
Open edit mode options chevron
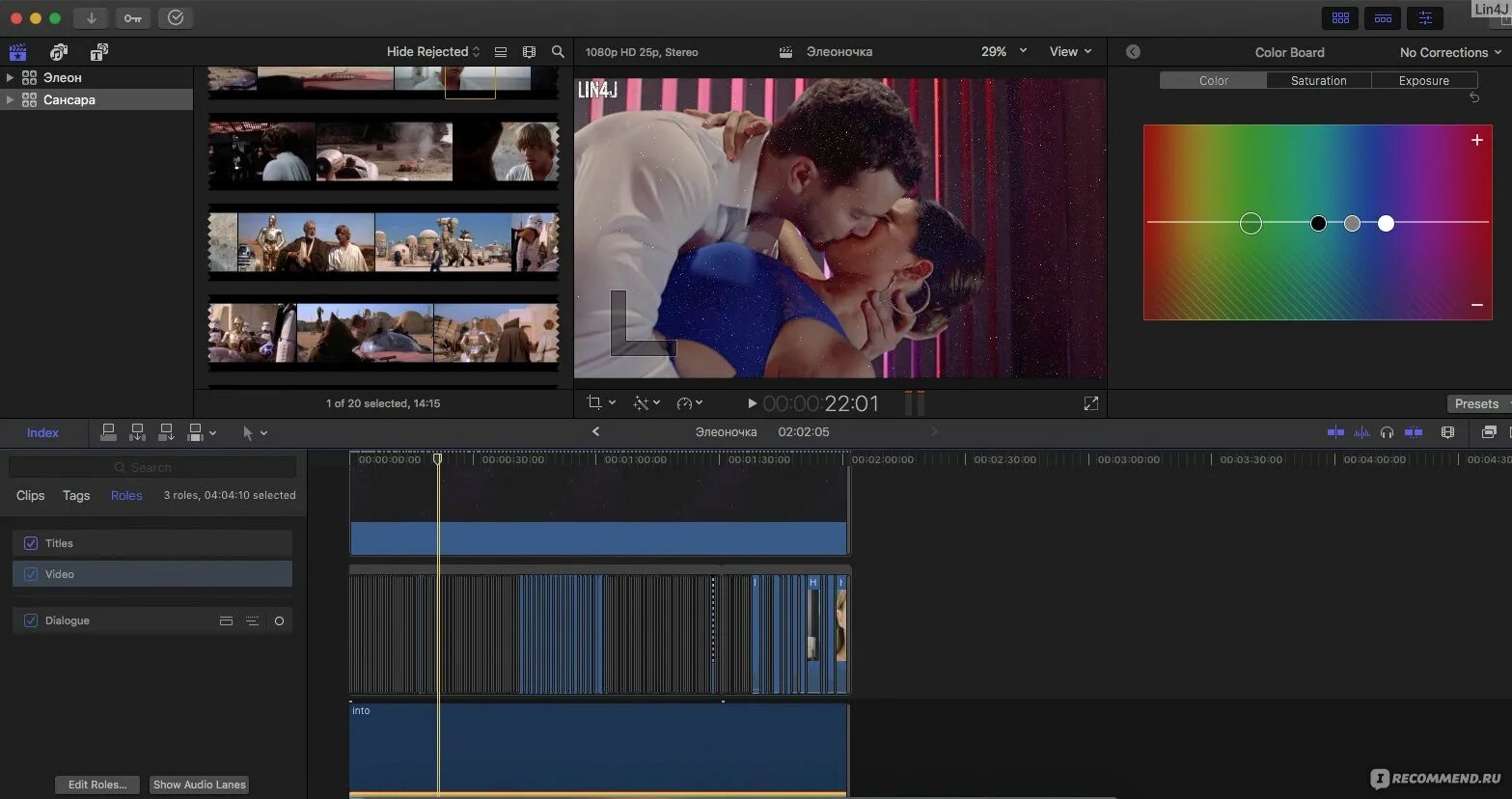click(x=213, y=433)
